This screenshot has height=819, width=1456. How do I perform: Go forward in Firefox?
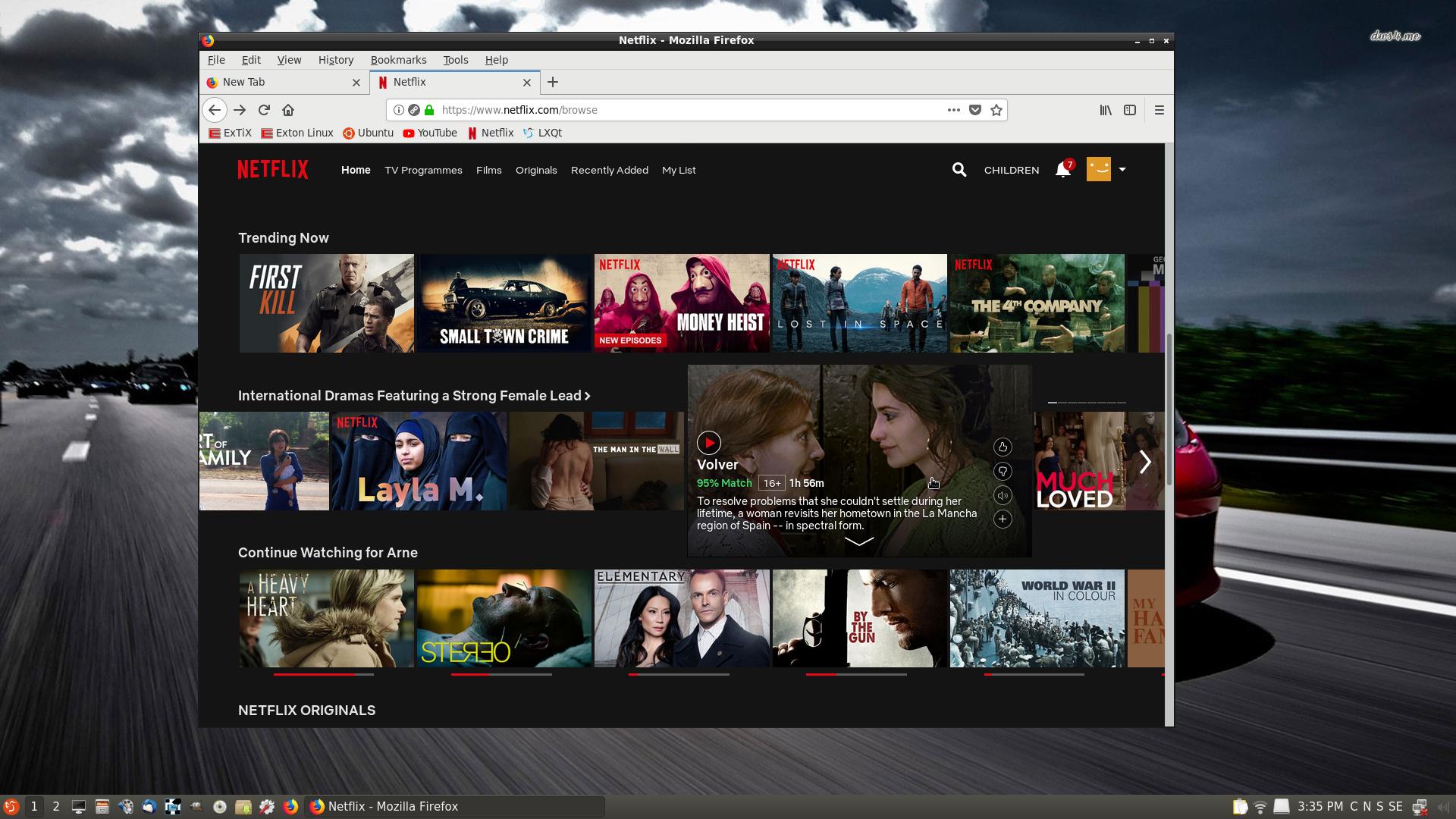[240, 110]
